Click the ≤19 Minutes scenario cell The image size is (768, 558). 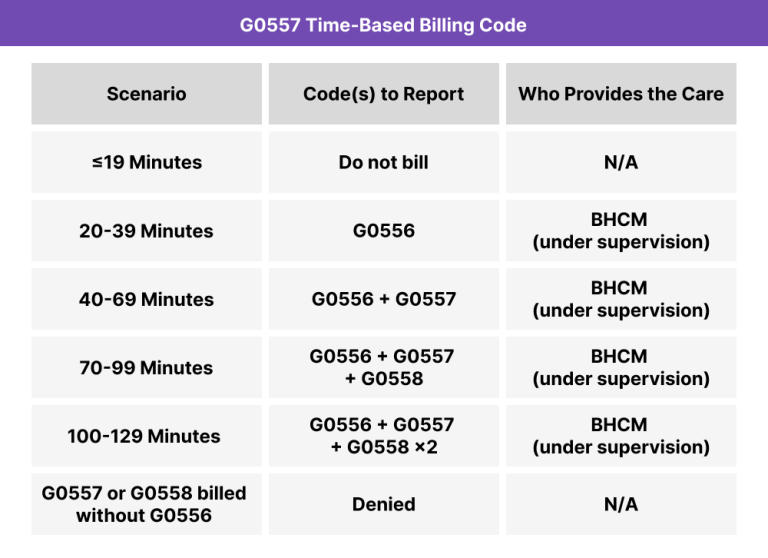[146, 162]
